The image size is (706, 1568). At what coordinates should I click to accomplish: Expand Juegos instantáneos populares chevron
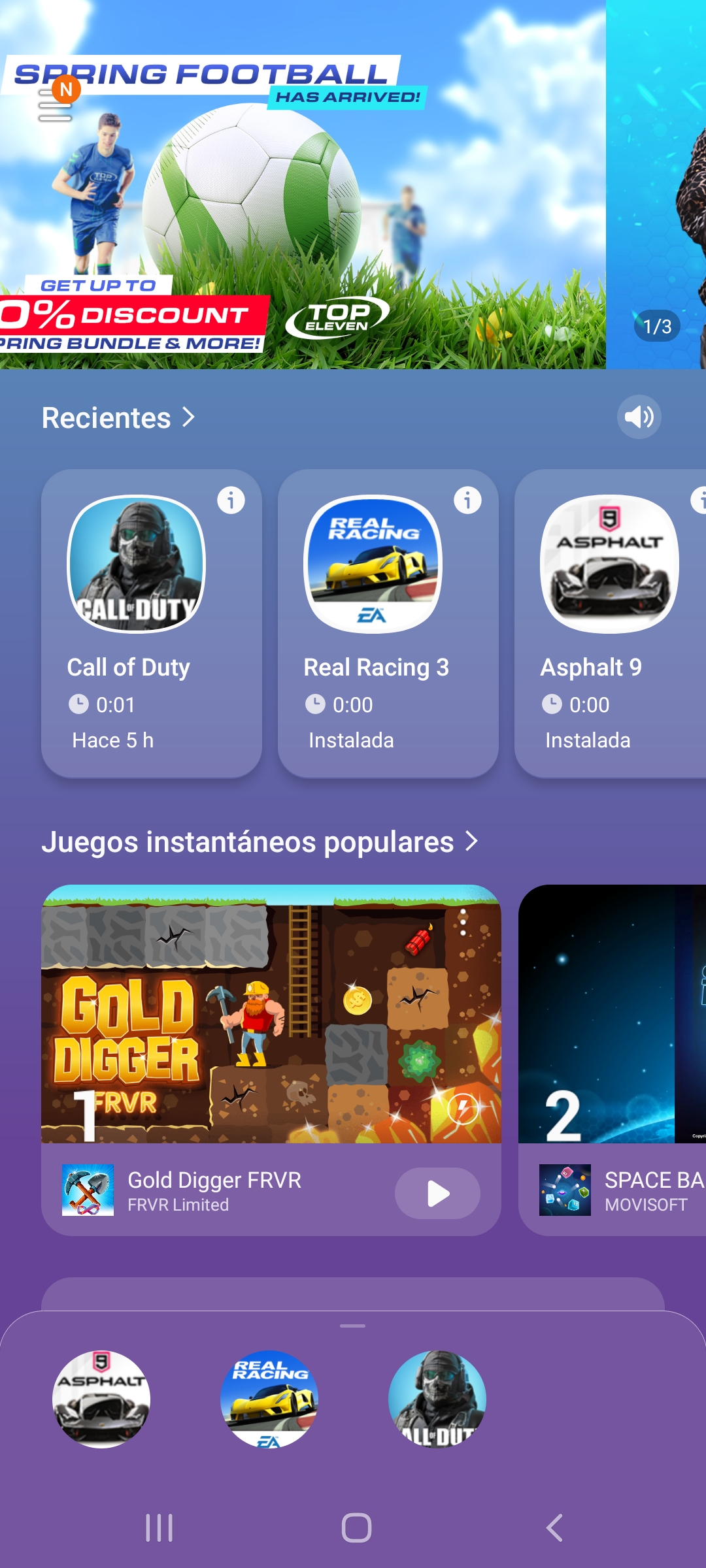(x=472, y=841)
